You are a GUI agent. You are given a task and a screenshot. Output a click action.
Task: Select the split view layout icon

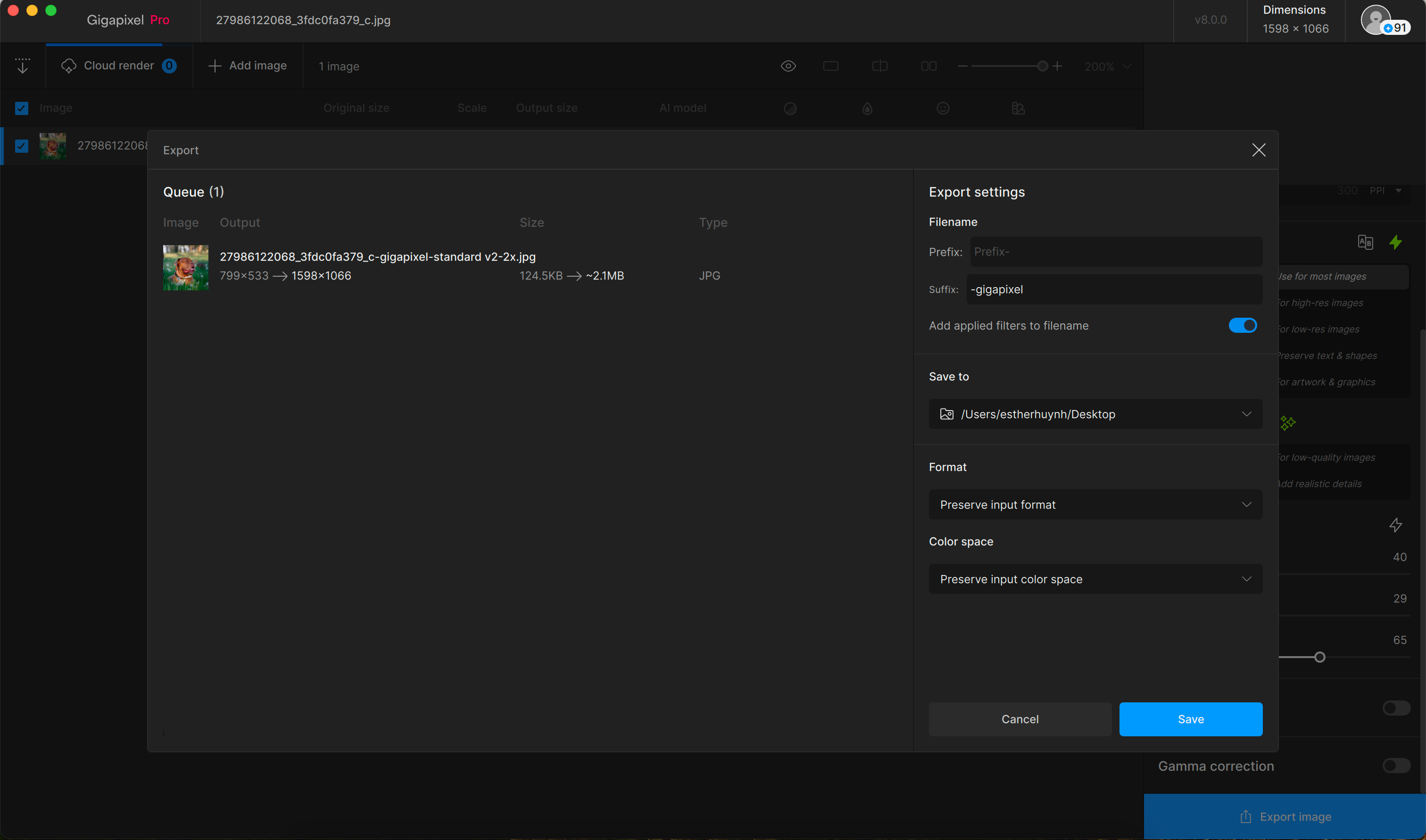[x=880, y=66]
